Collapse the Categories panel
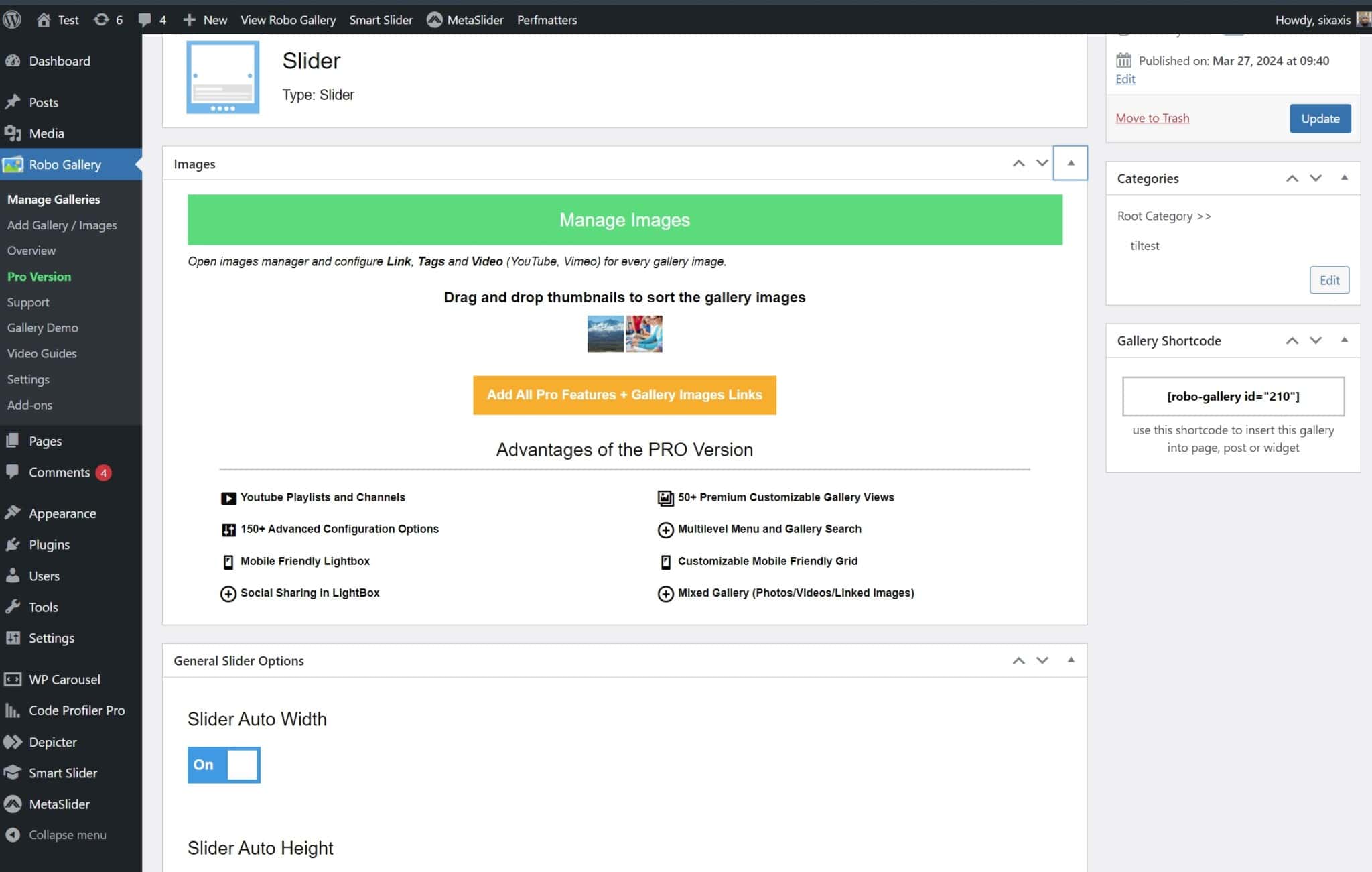The height and width of the screenshot is (872, 1372). pyautogui.click(x=1344, y=178)
